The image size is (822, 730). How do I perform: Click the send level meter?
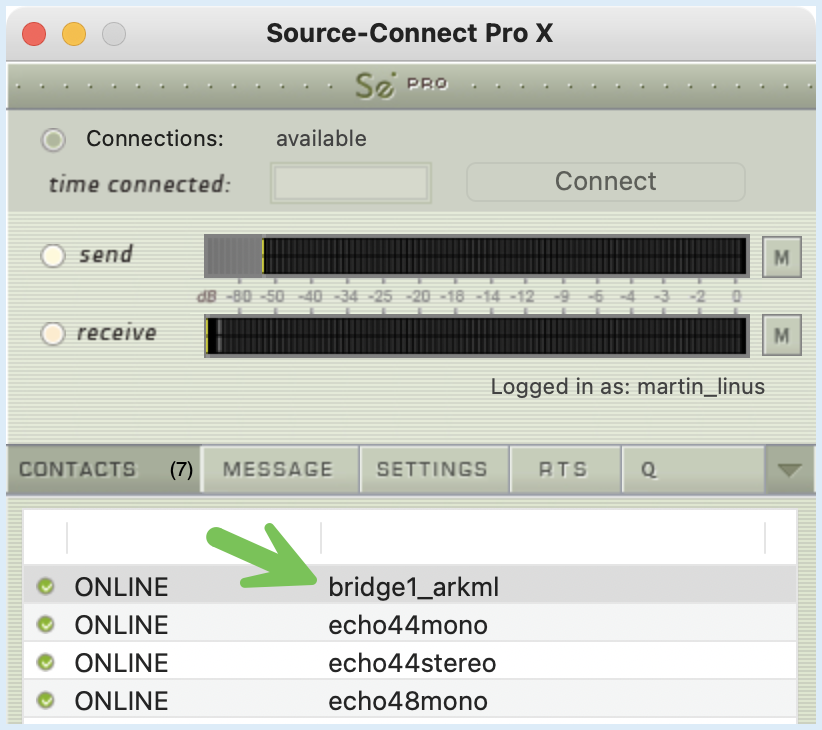pos(476,256)
